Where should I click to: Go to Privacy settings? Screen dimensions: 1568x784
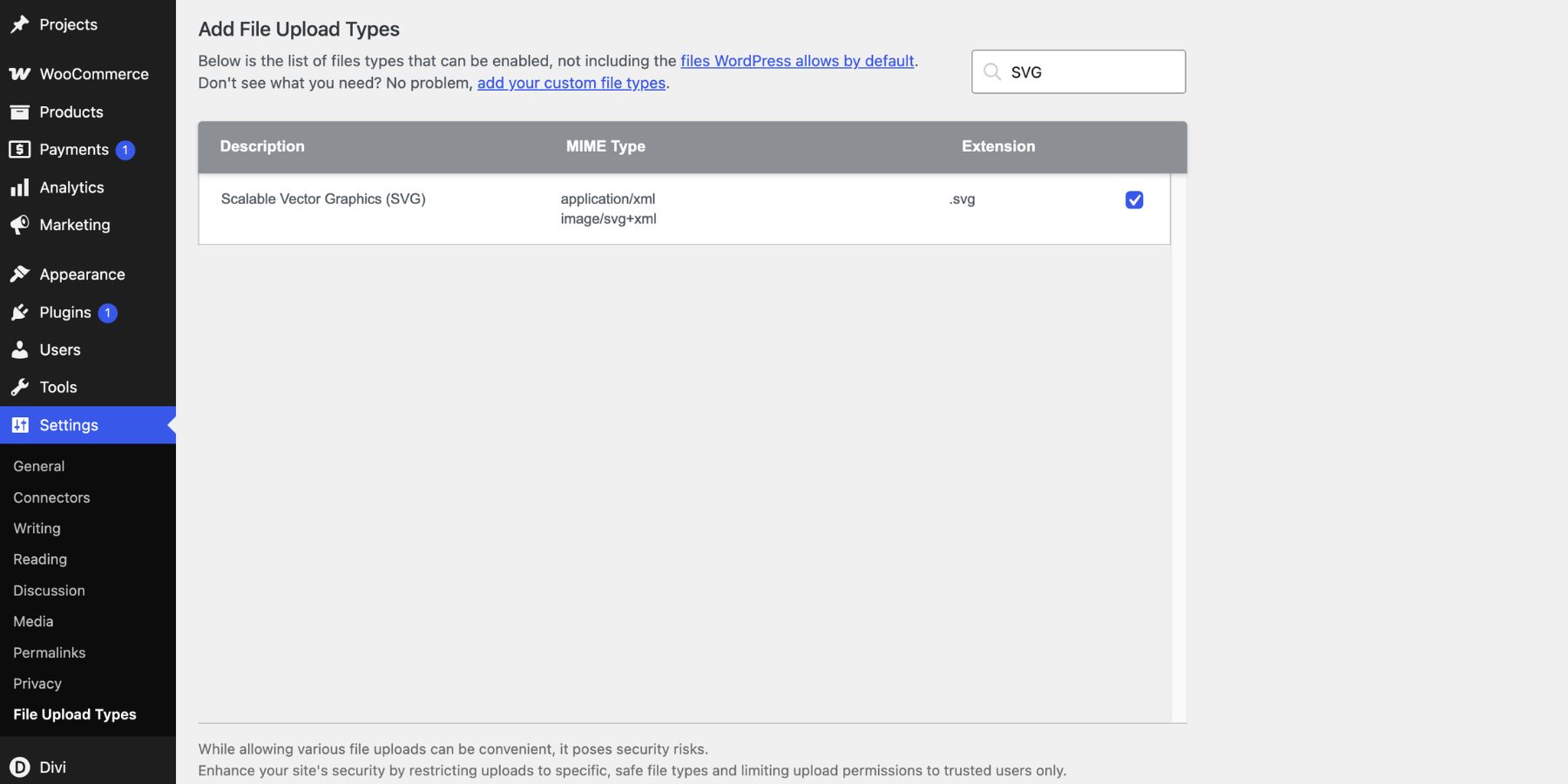coord(37,684)
